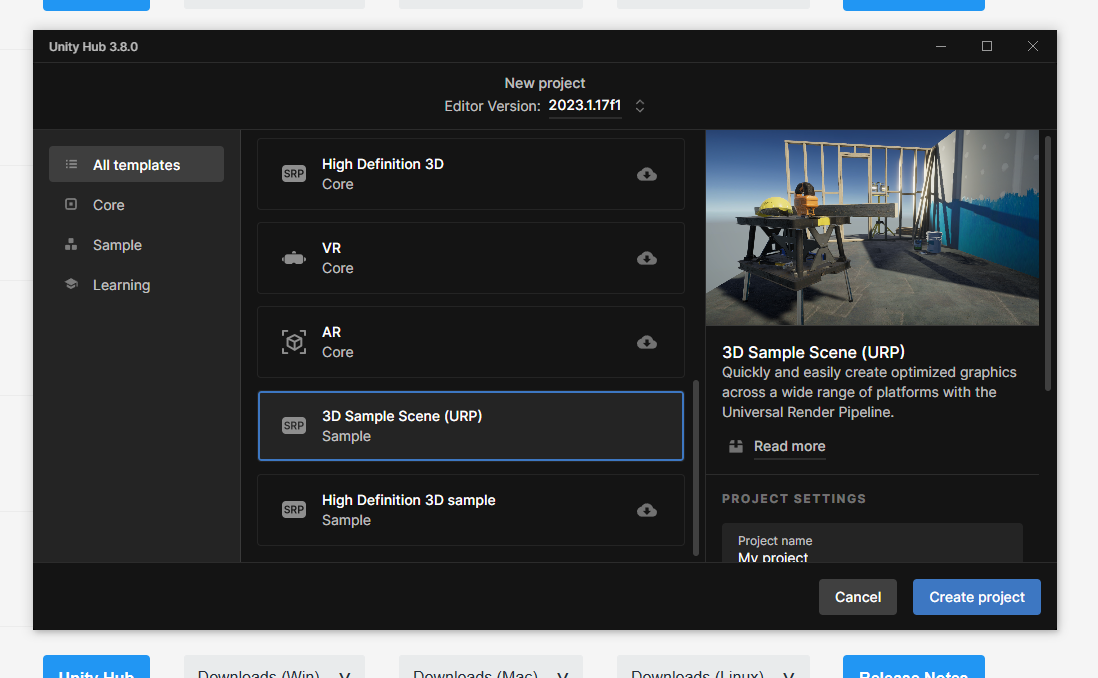The width and height of the screenshot is (1098, 678).
Task: Select the Sample templates category
Action: [137, 244]
